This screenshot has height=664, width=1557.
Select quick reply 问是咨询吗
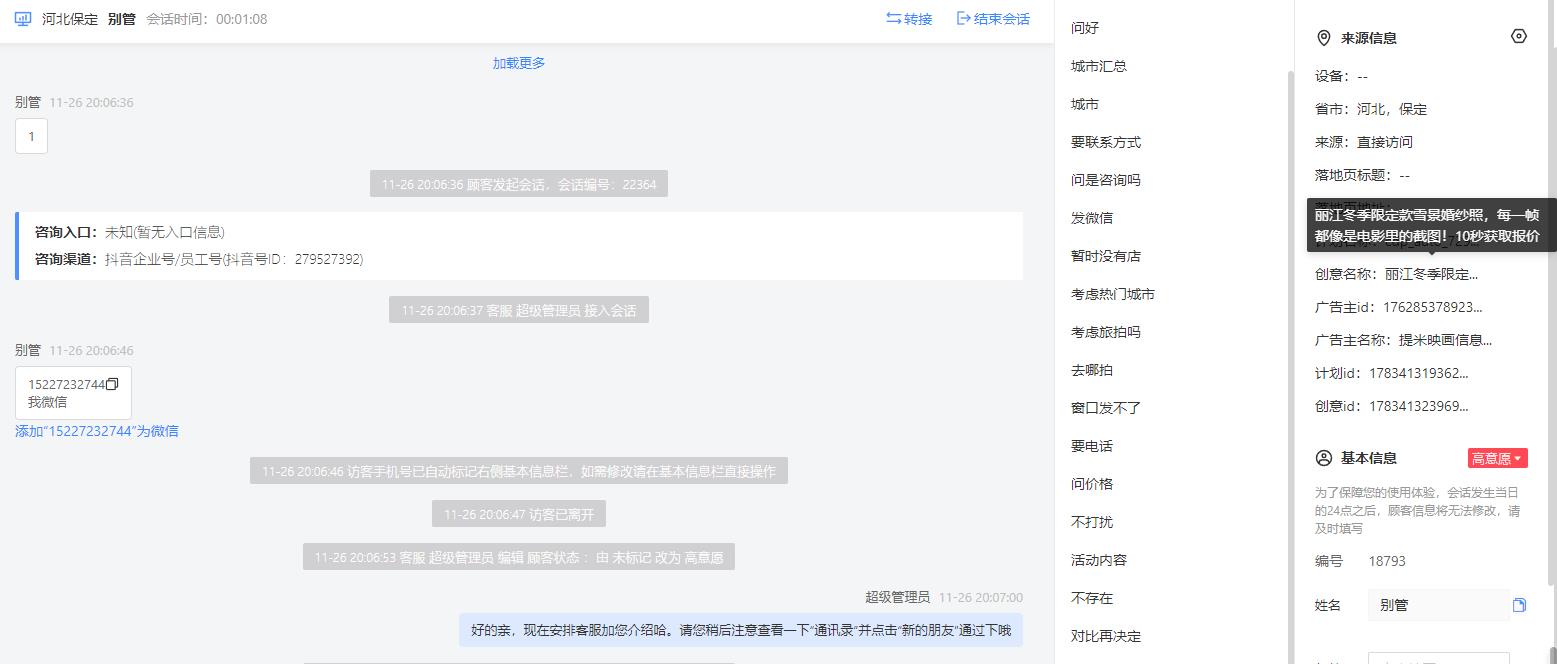coord(1106,180)
